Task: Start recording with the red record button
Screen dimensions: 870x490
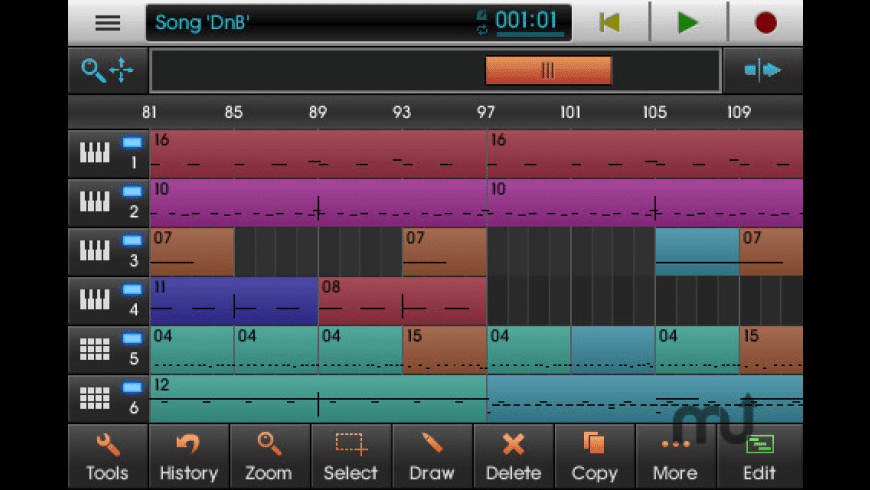Action: coord(766,23)
